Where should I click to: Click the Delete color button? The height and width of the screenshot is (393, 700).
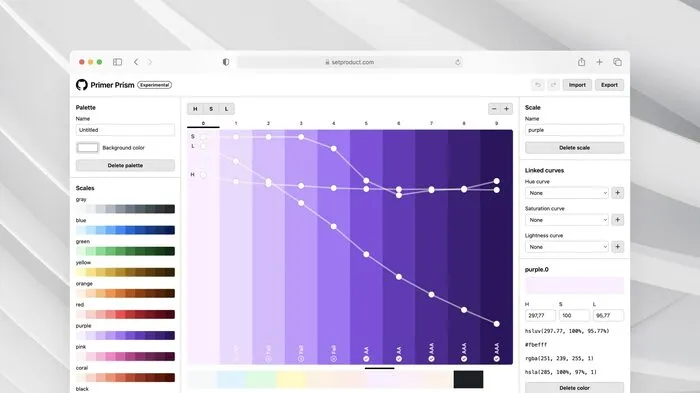[575, 388]
